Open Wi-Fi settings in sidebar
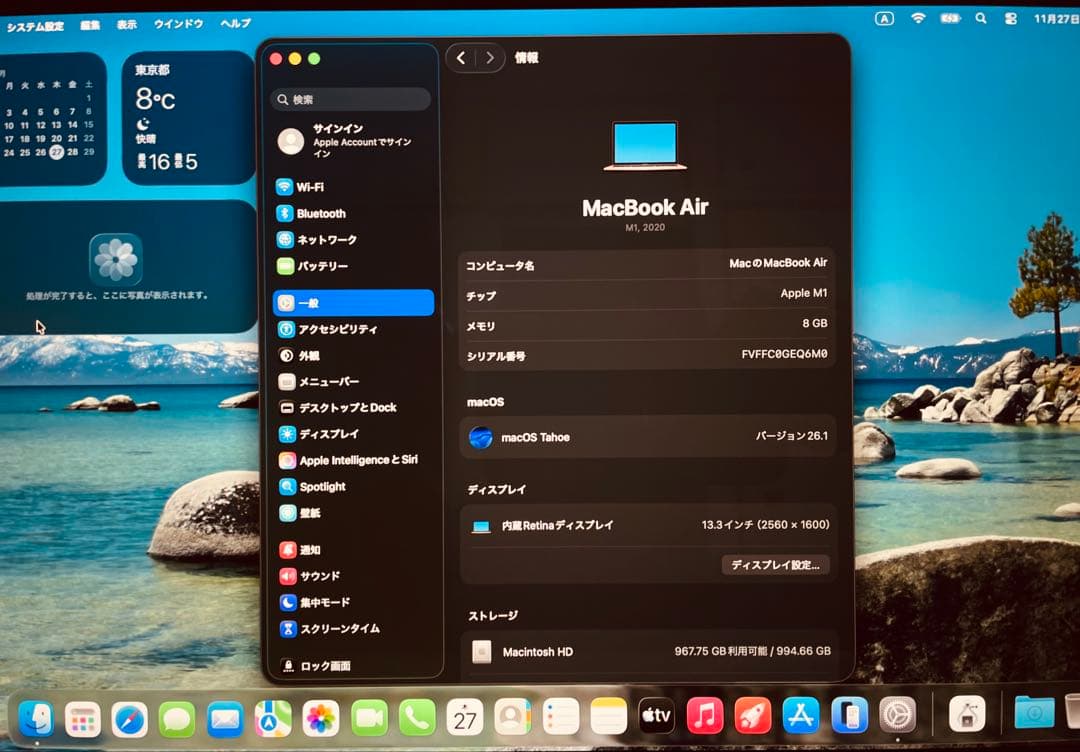The width and height of the screenshot is (1080, 752). point(310,187)
